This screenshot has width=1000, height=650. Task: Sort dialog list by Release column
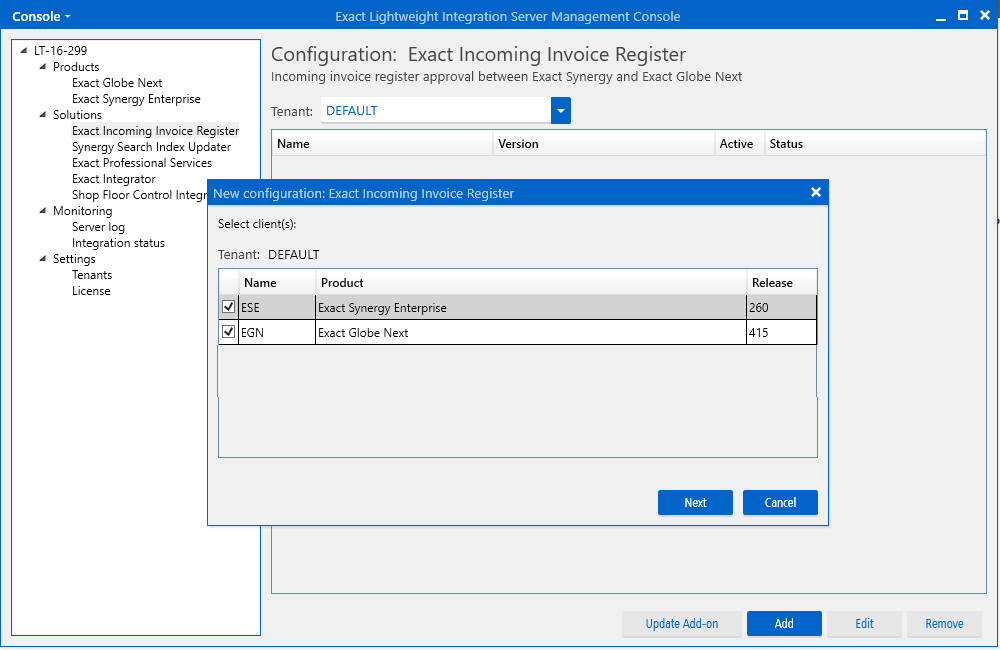782,283
